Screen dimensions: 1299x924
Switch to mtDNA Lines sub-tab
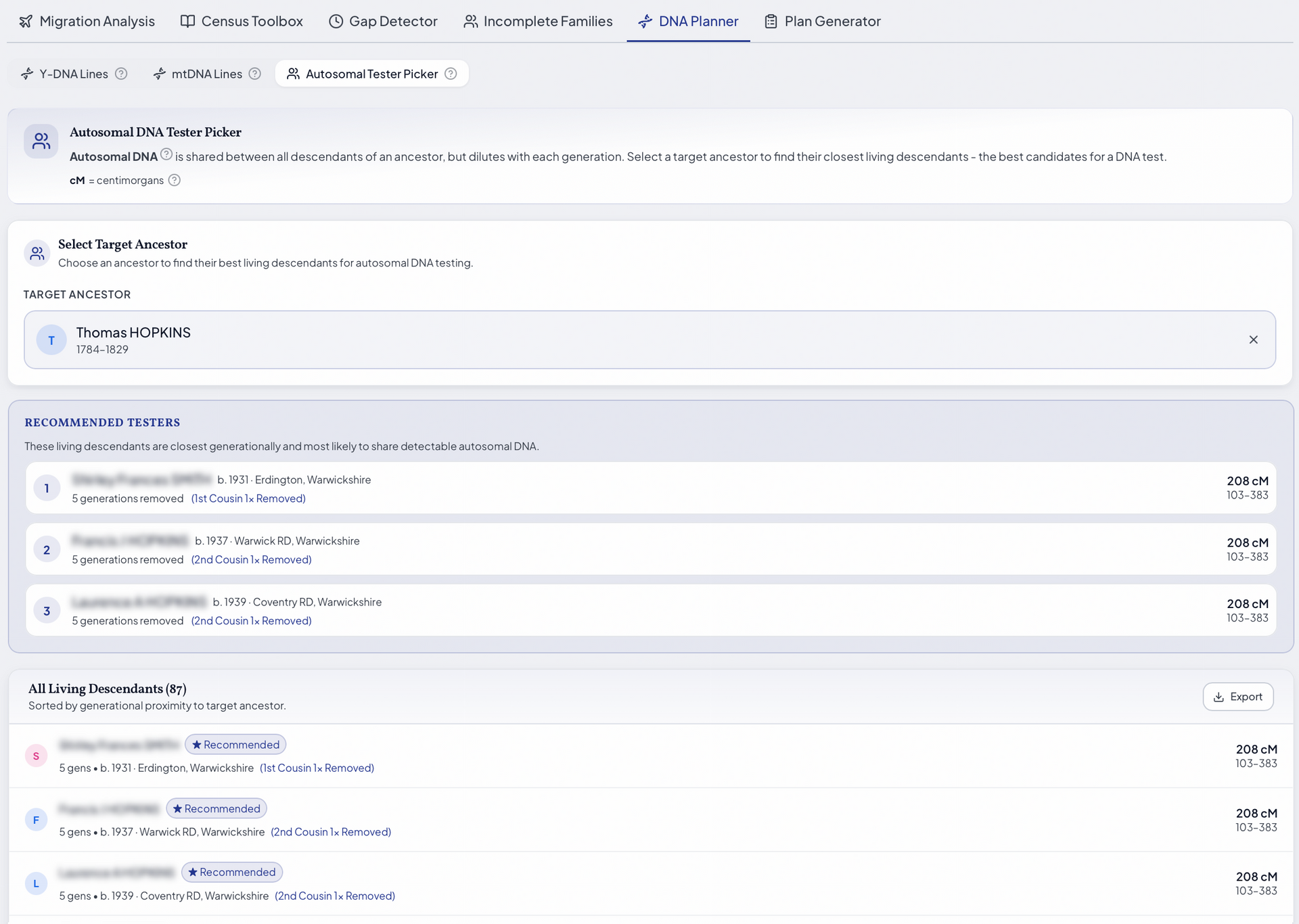tap(206, 74)
